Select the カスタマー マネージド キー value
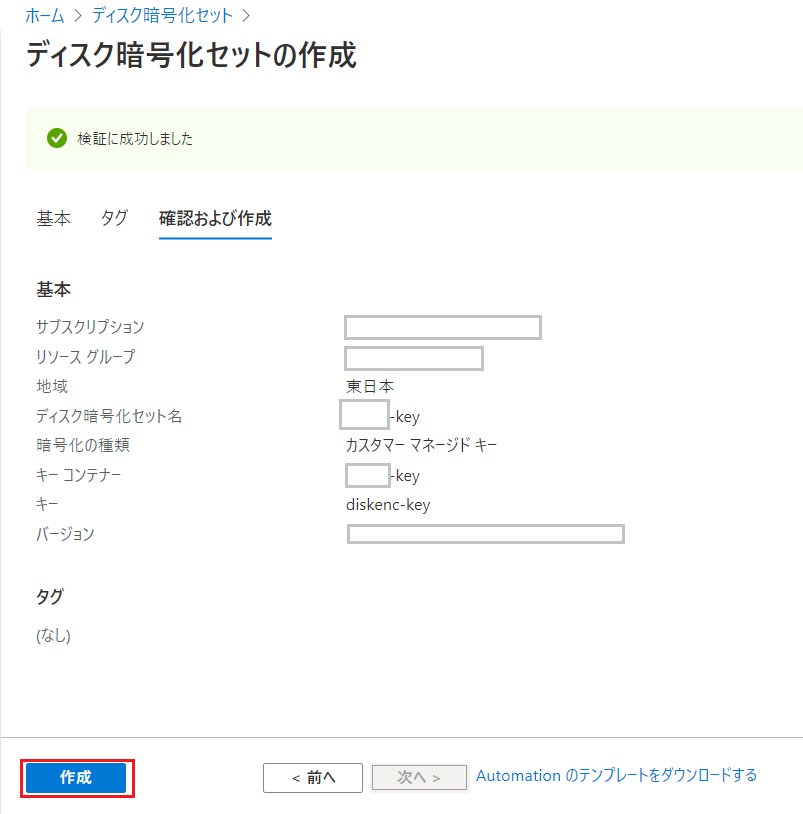The height and width of the screenshot is (814, 803). (x=421, y=445)
